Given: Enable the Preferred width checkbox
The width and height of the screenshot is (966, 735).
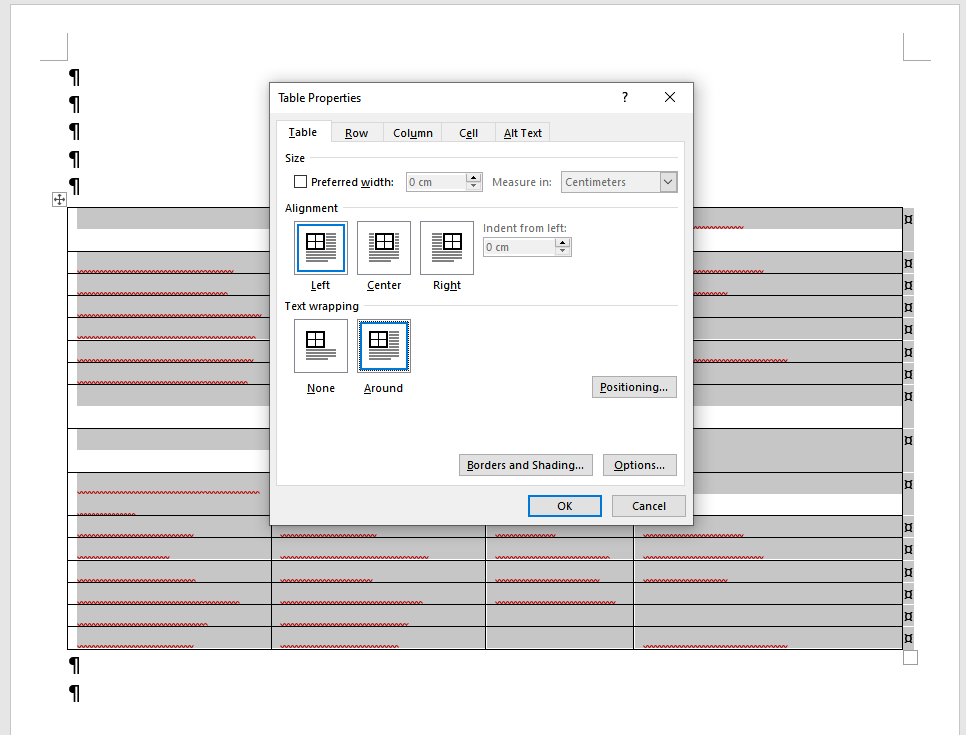Looking at the screenshot, I should [301, 182].
